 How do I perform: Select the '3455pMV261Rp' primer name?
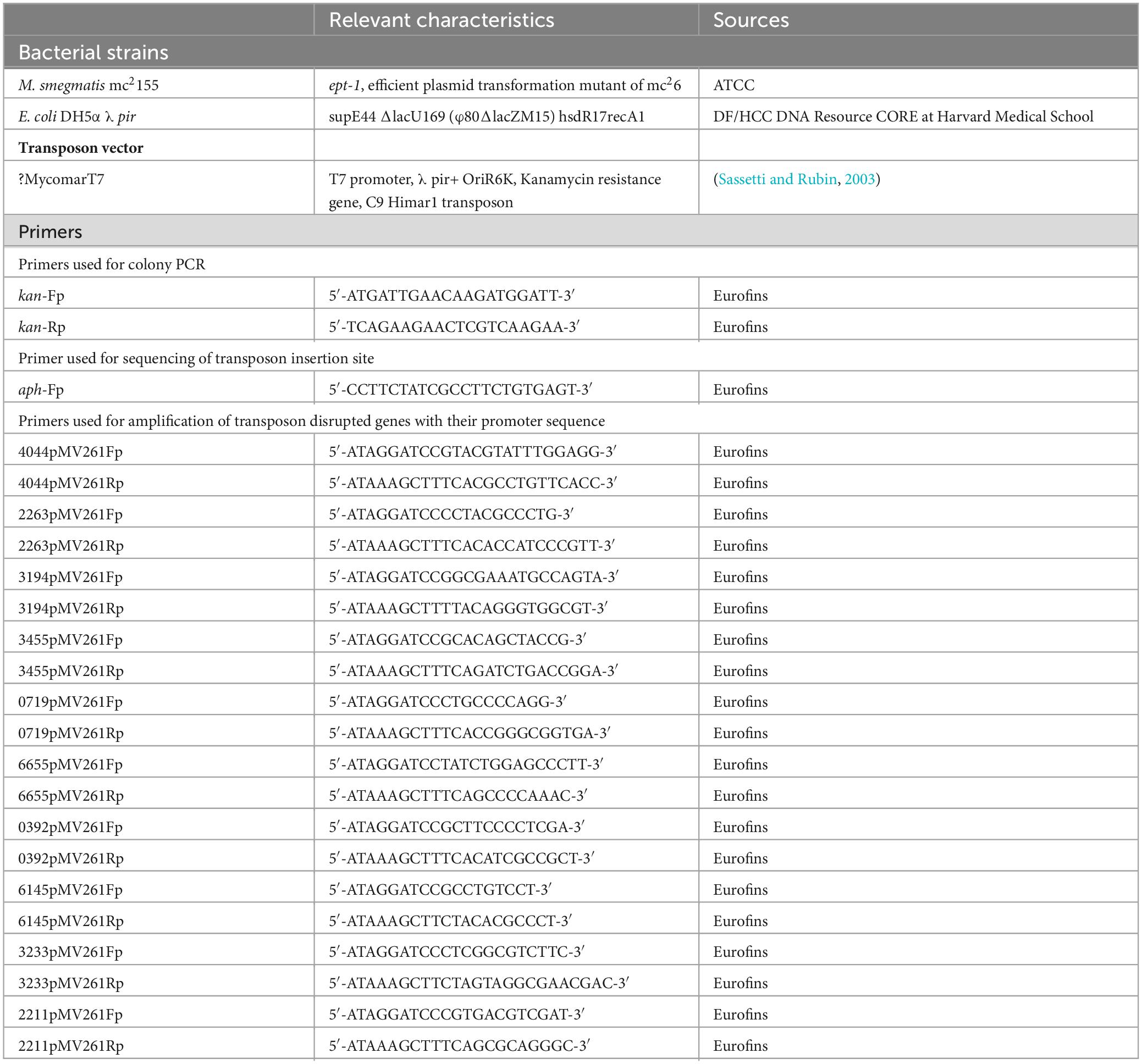pyautogui.click(x=71, y=670)
